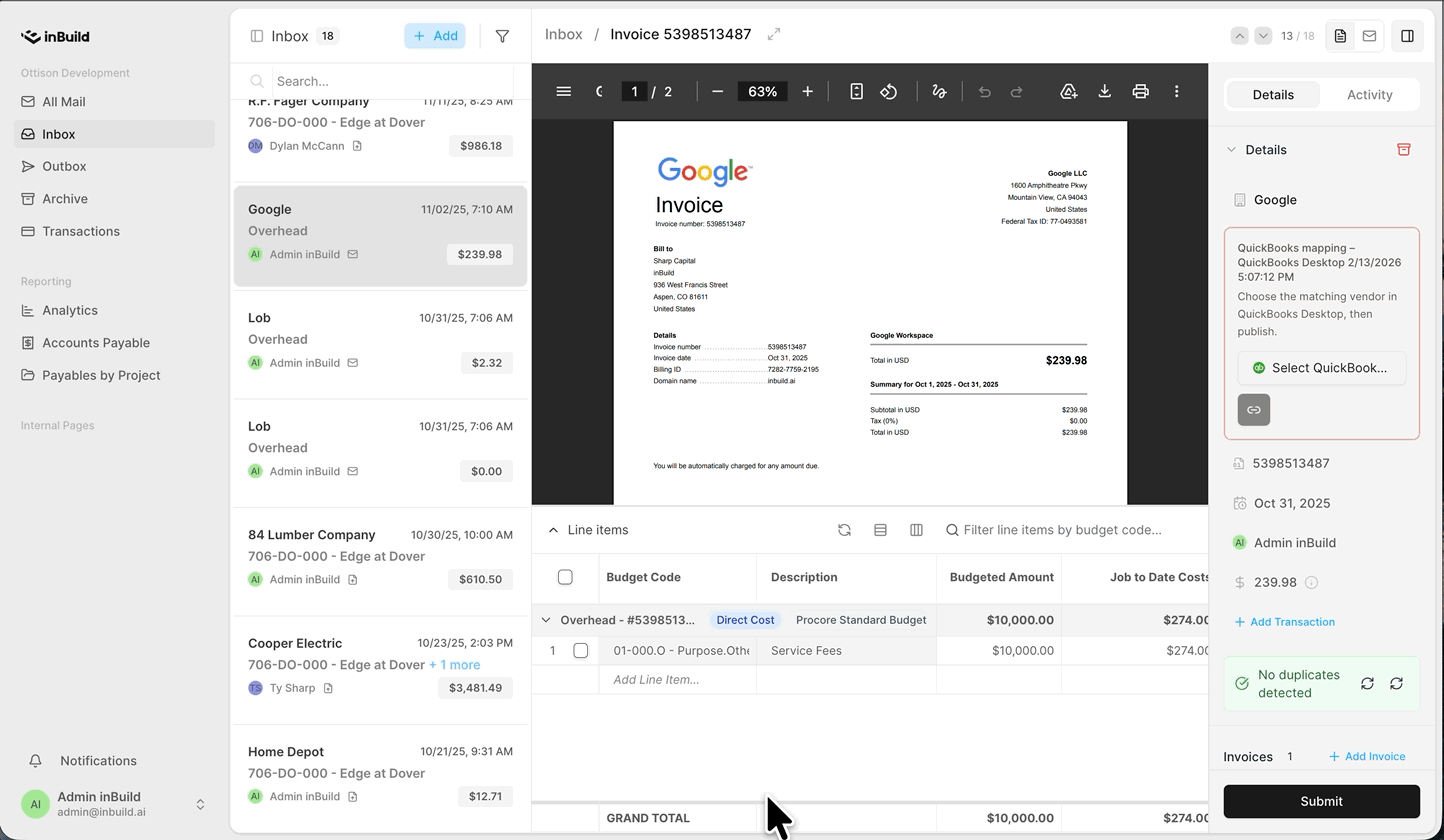
Task: Click the Add Line Item cell
Action: [x=677, y=680]
